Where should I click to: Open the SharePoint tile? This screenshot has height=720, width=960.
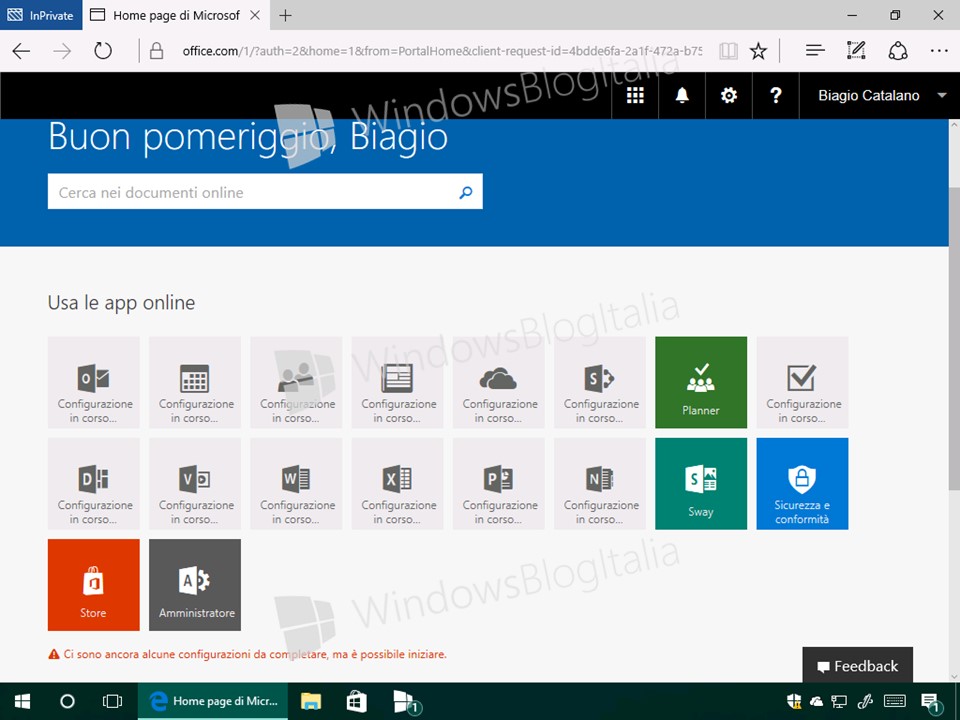600,382
